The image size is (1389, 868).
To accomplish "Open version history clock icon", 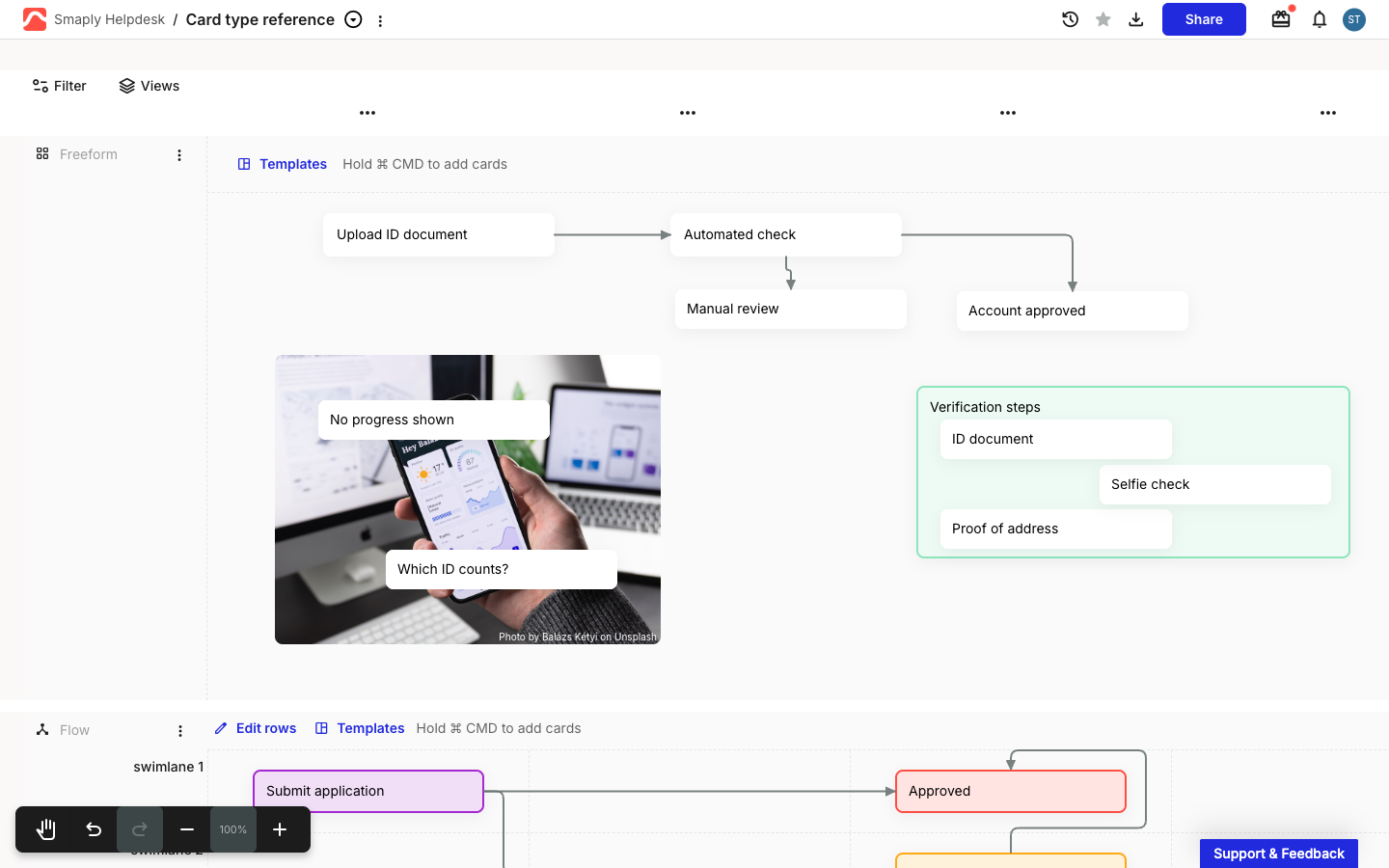I will point(1070,19).
